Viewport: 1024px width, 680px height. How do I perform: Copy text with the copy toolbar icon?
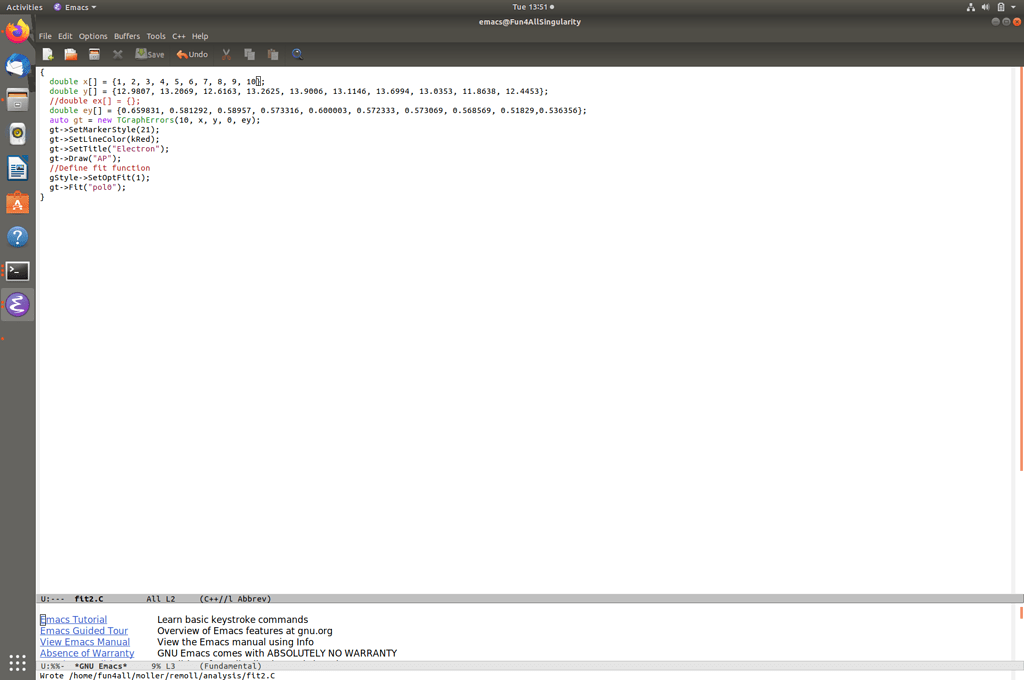[249, 54]
